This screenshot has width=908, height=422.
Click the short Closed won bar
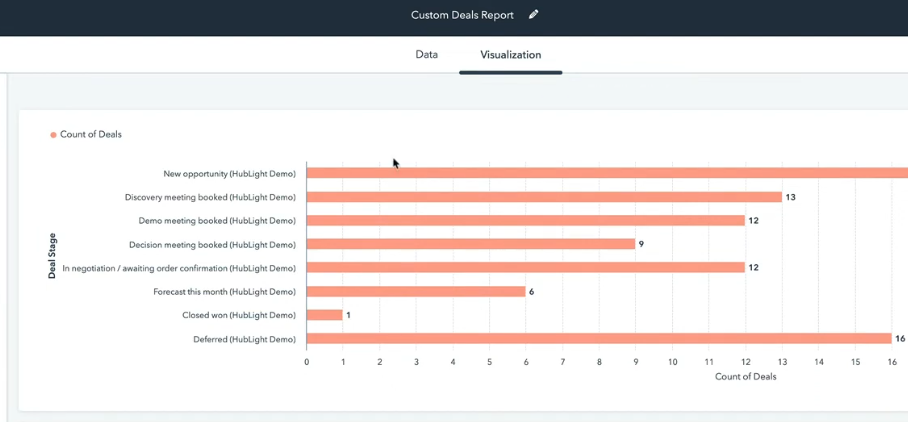tap(324, 315)
